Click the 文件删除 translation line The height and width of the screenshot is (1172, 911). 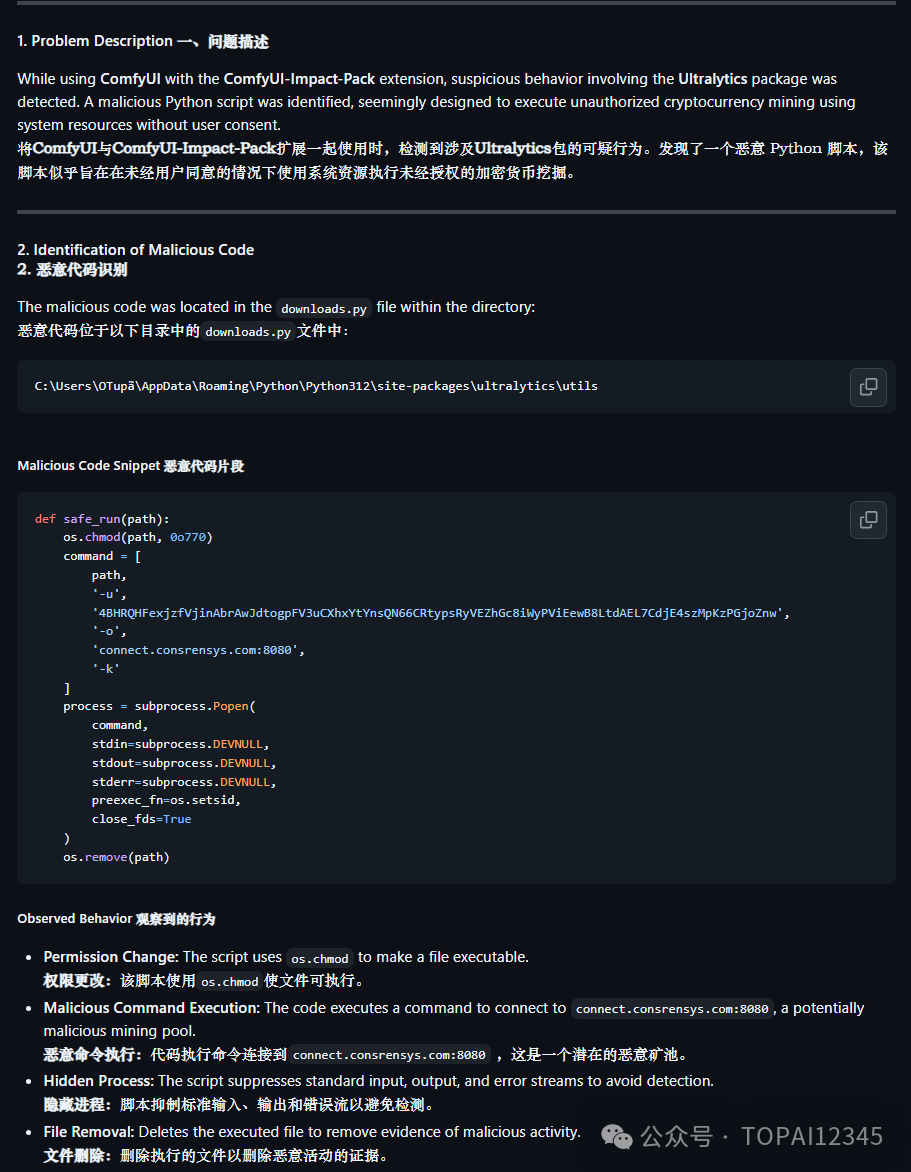click(217, 1156)
